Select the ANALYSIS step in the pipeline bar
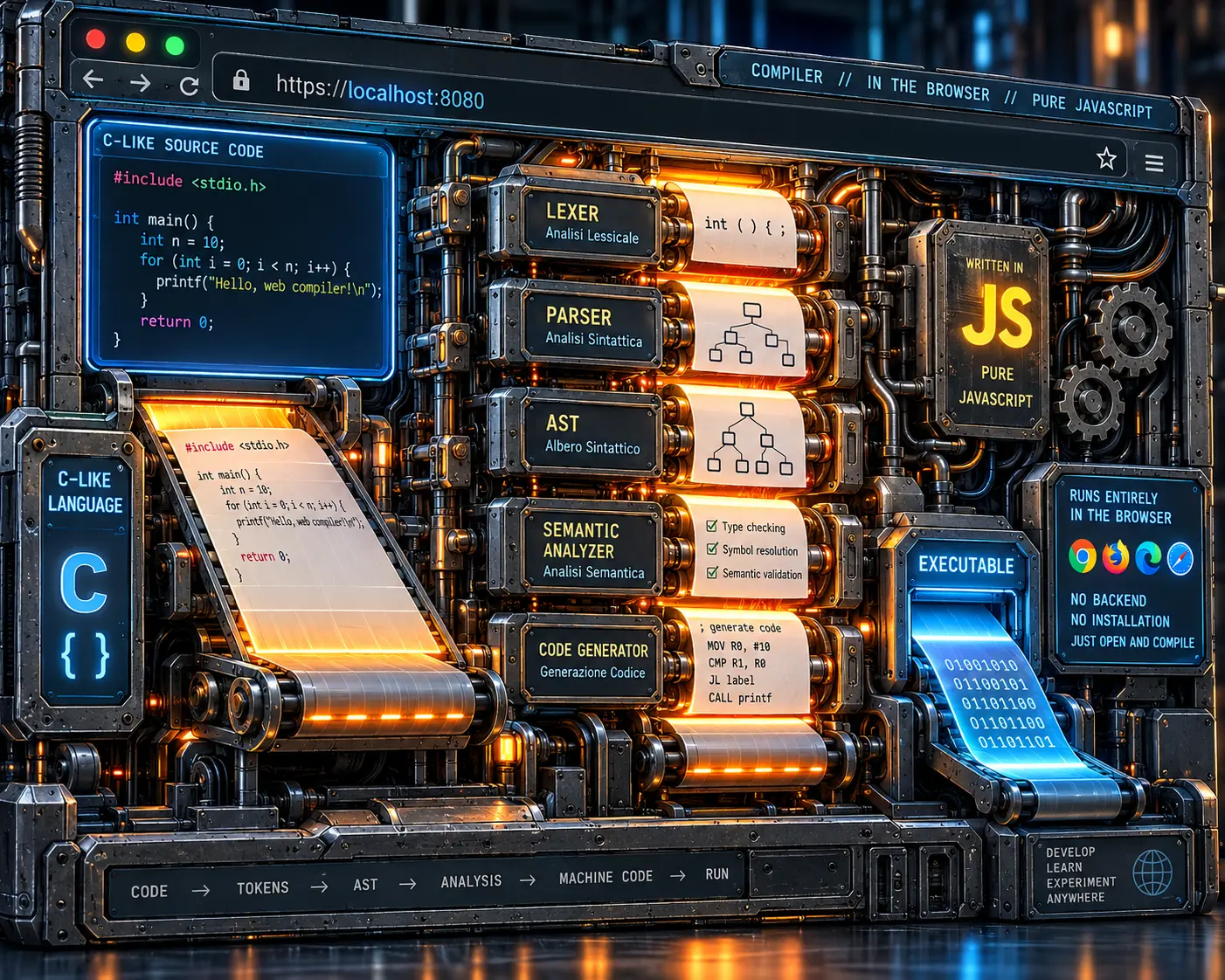Viewport: 1225px width, 980px height. [x=471, y=881]
